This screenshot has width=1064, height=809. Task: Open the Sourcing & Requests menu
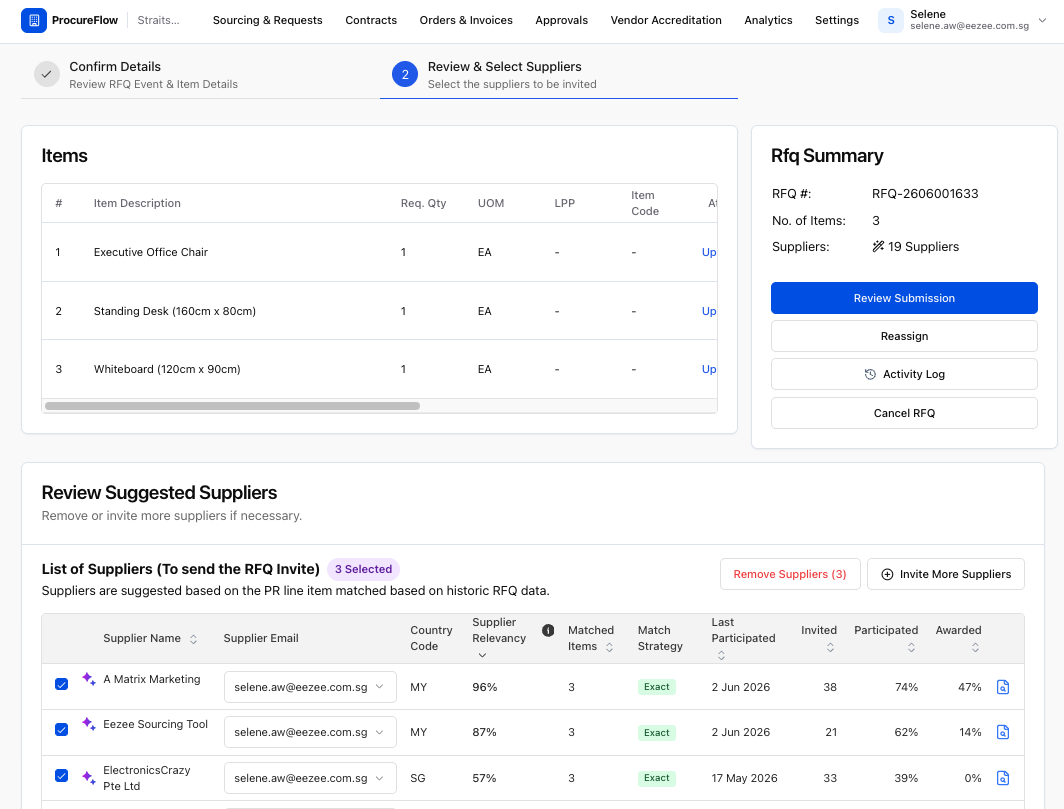(x=267, y=20)
